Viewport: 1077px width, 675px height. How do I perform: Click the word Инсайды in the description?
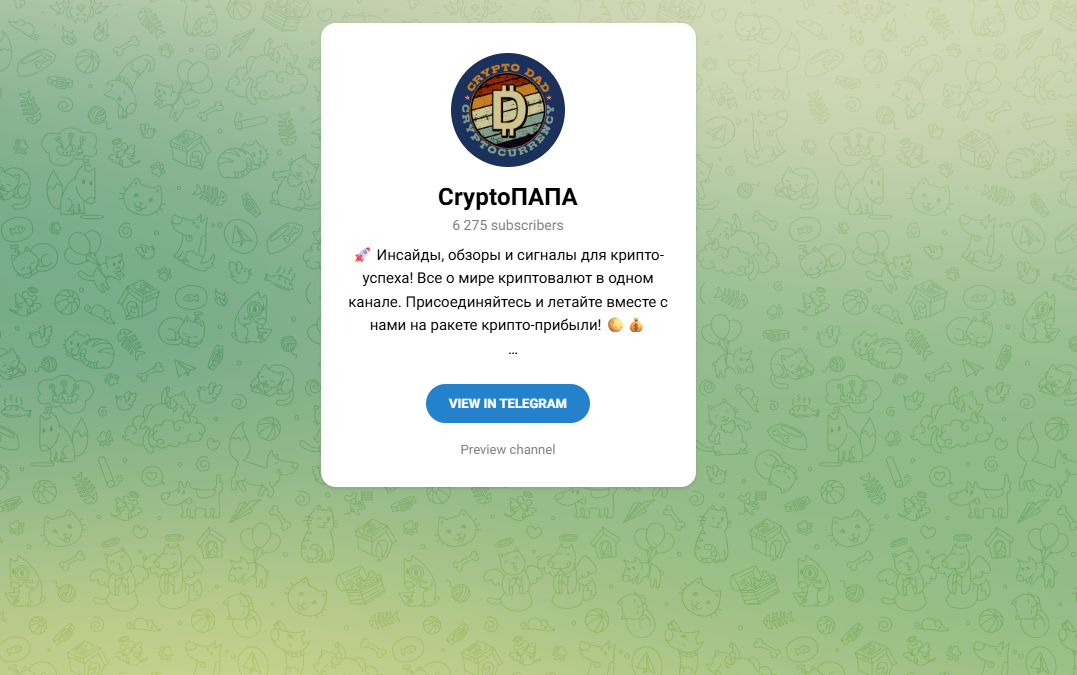(x=410, y=255)
